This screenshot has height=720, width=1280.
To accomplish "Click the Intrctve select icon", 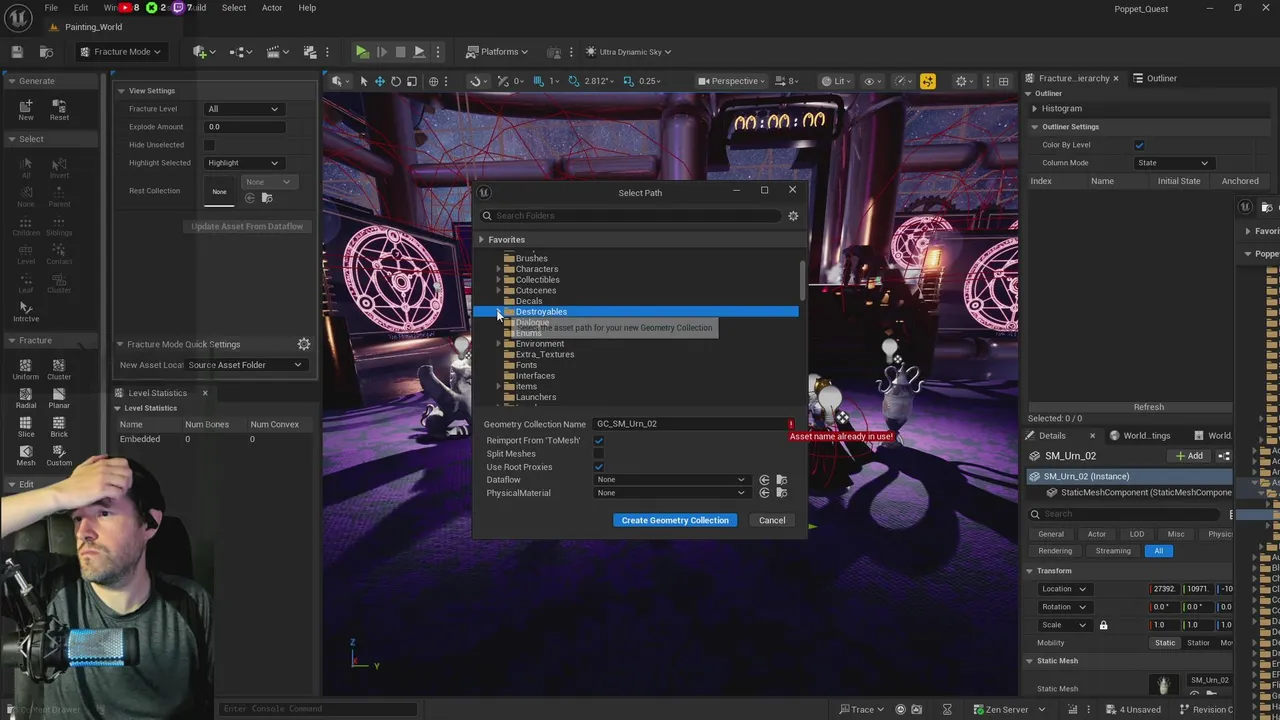I will pos(26,312).
